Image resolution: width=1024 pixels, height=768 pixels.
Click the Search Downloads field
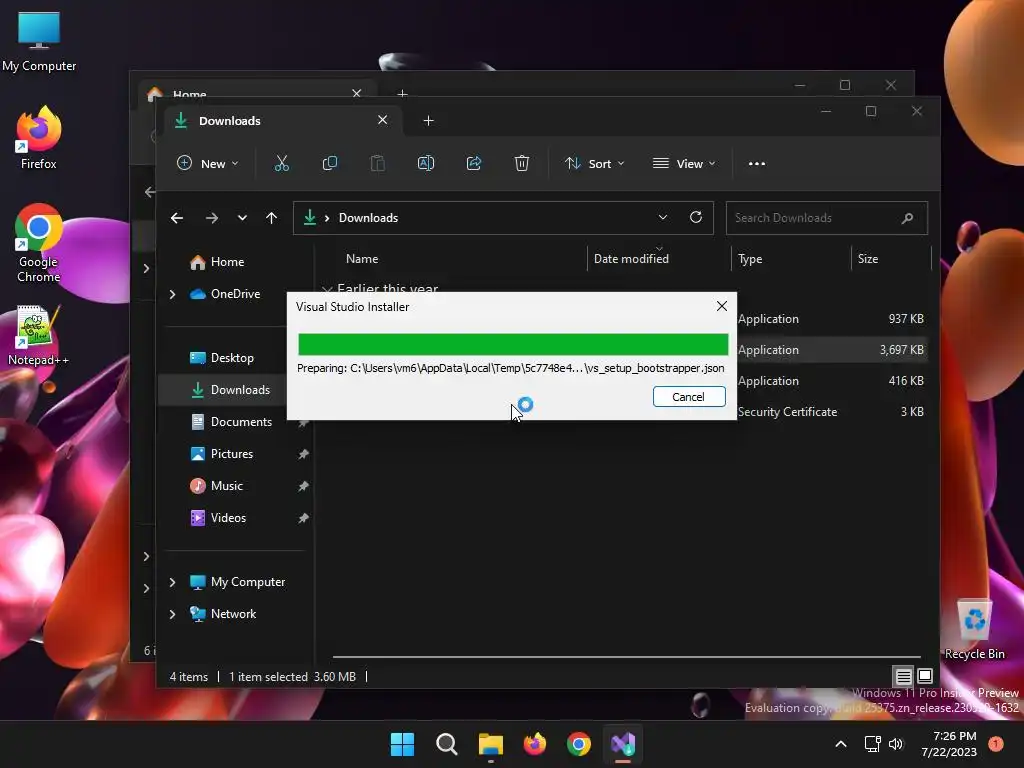click(x=827, y=218)
